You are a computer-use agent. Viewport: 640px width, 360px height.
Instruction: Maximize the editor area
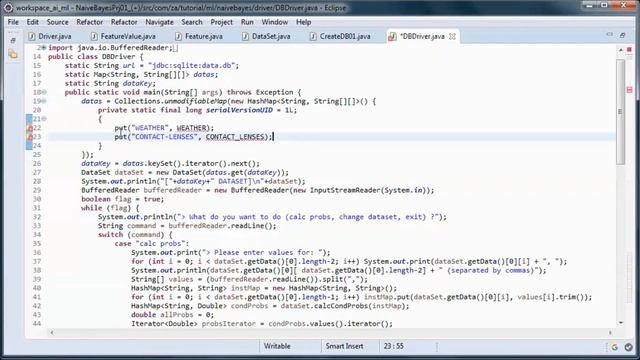point(622,35)
